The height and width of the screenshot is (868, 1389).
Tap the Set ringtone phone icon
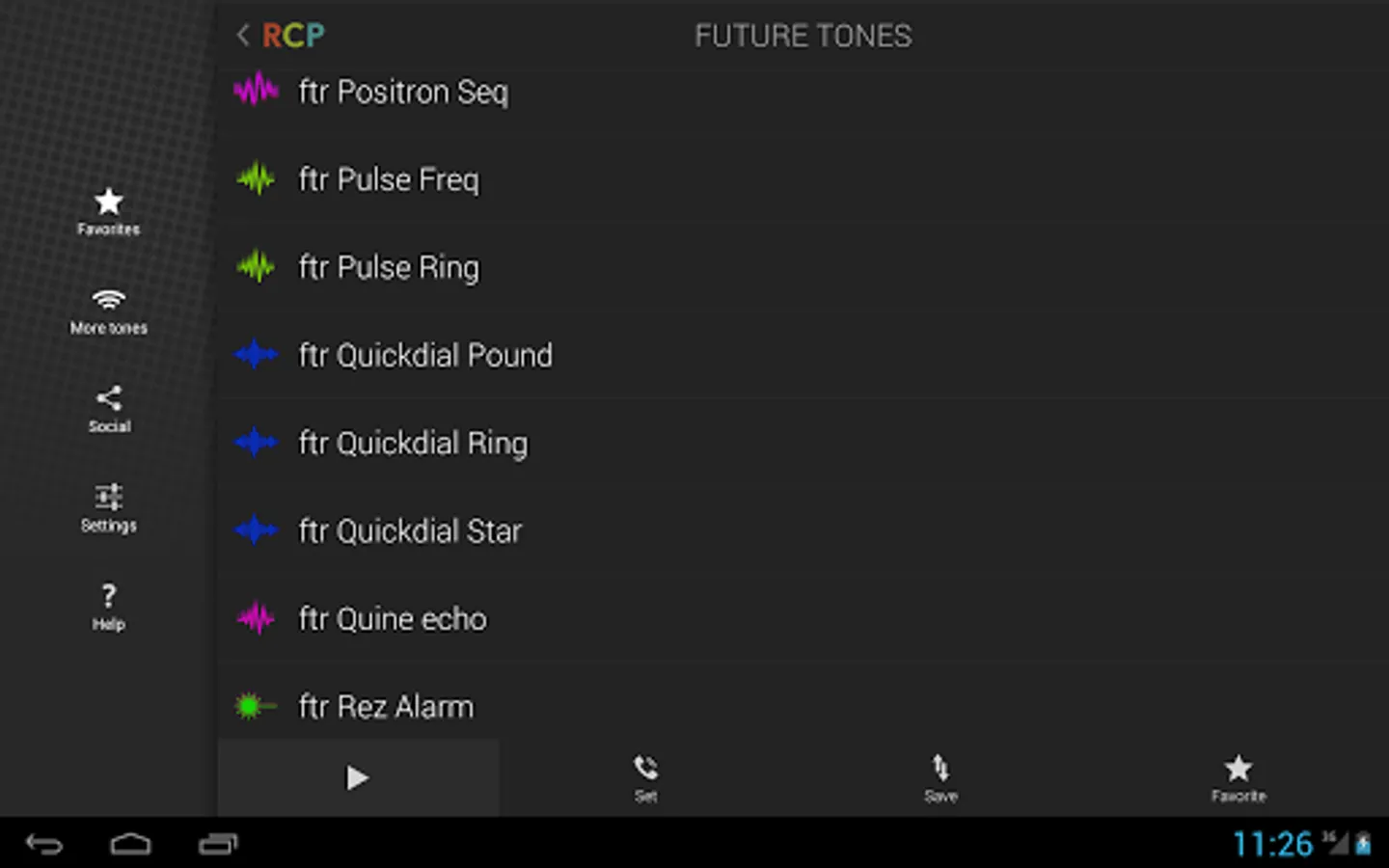pyautogui.click(x=645, y=777)
